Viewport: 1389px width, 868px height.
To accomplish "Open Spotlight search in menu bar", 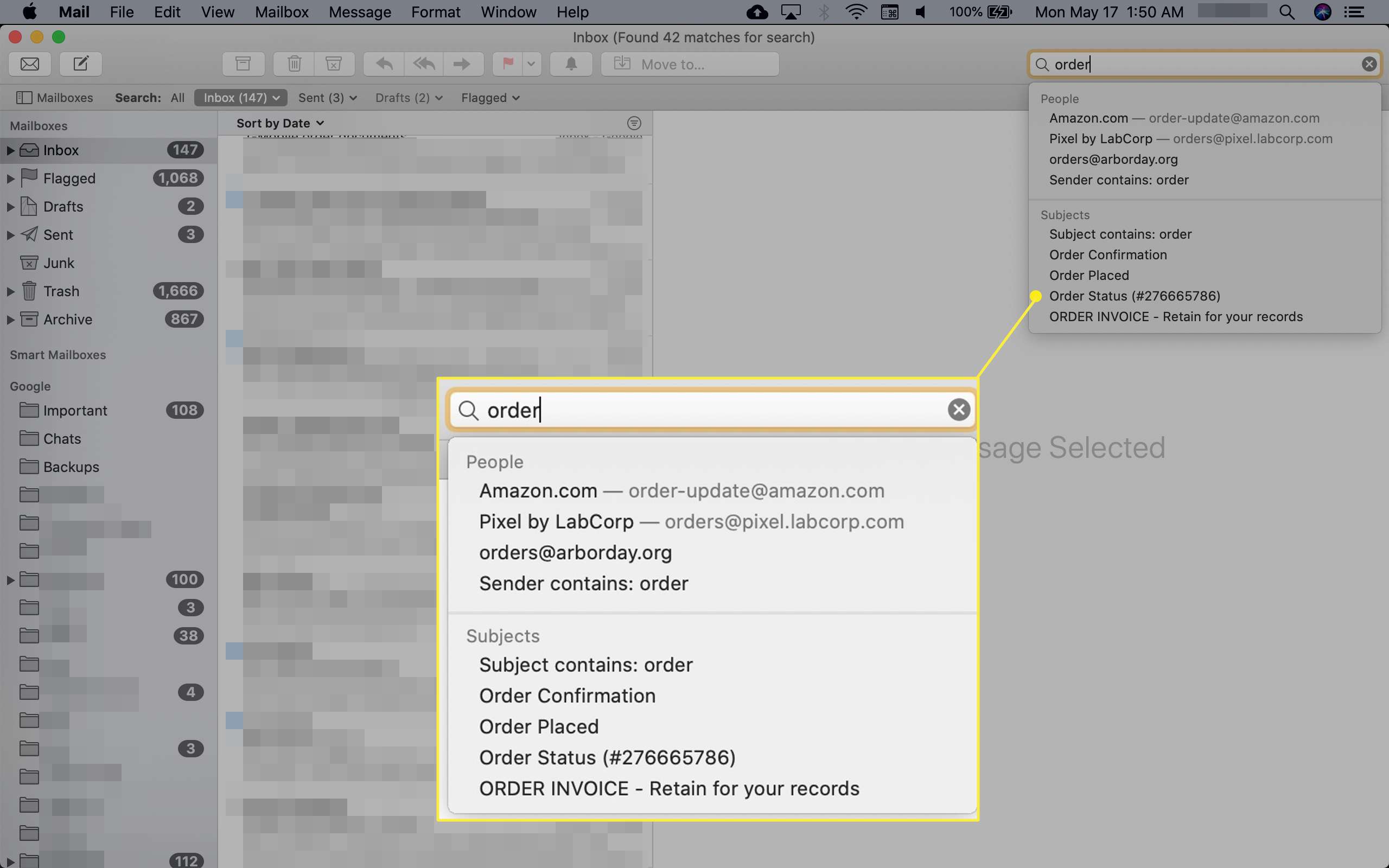I will click(1286, 12).
